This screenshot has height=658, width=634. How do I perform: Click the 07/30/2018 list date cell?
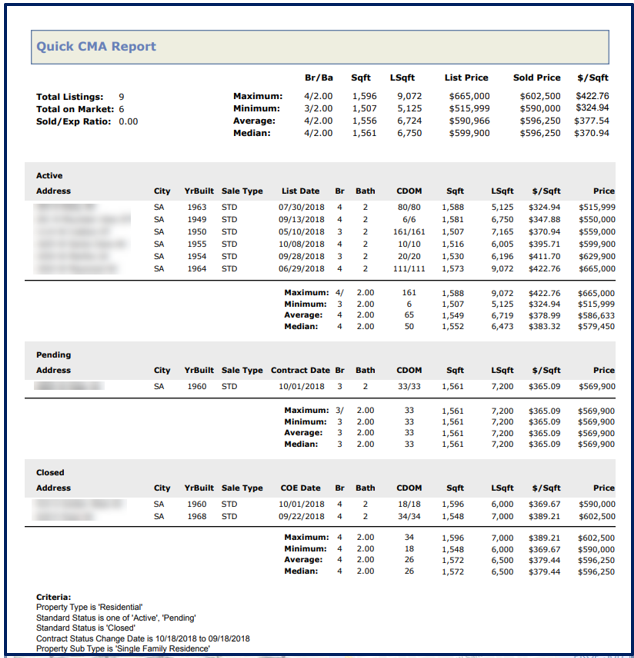click(301, 207)
